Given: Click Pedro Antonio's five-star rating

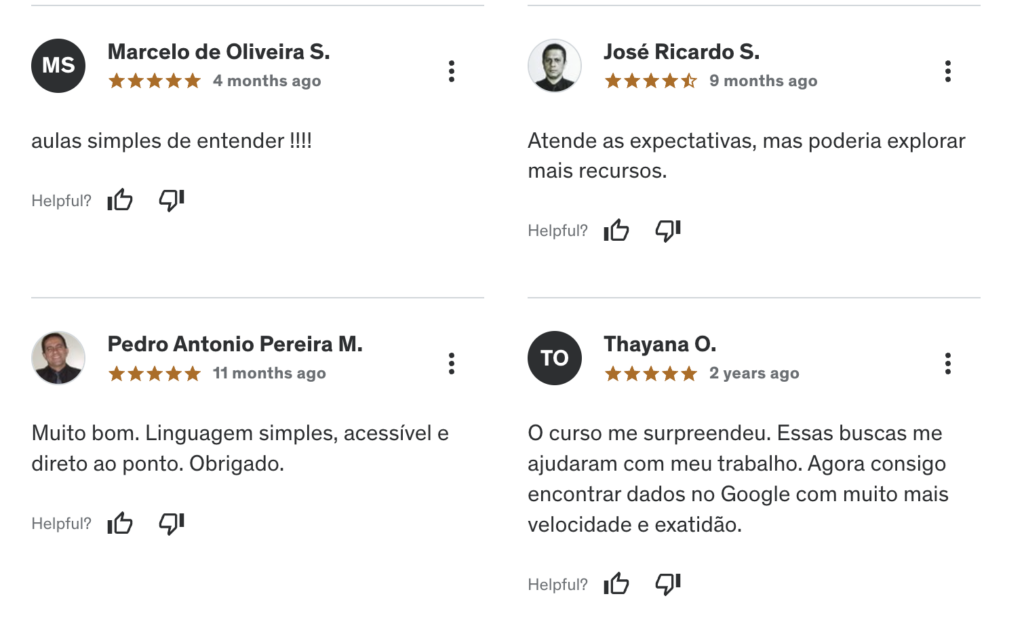Looking at the screenshot, I should (154, 373).
